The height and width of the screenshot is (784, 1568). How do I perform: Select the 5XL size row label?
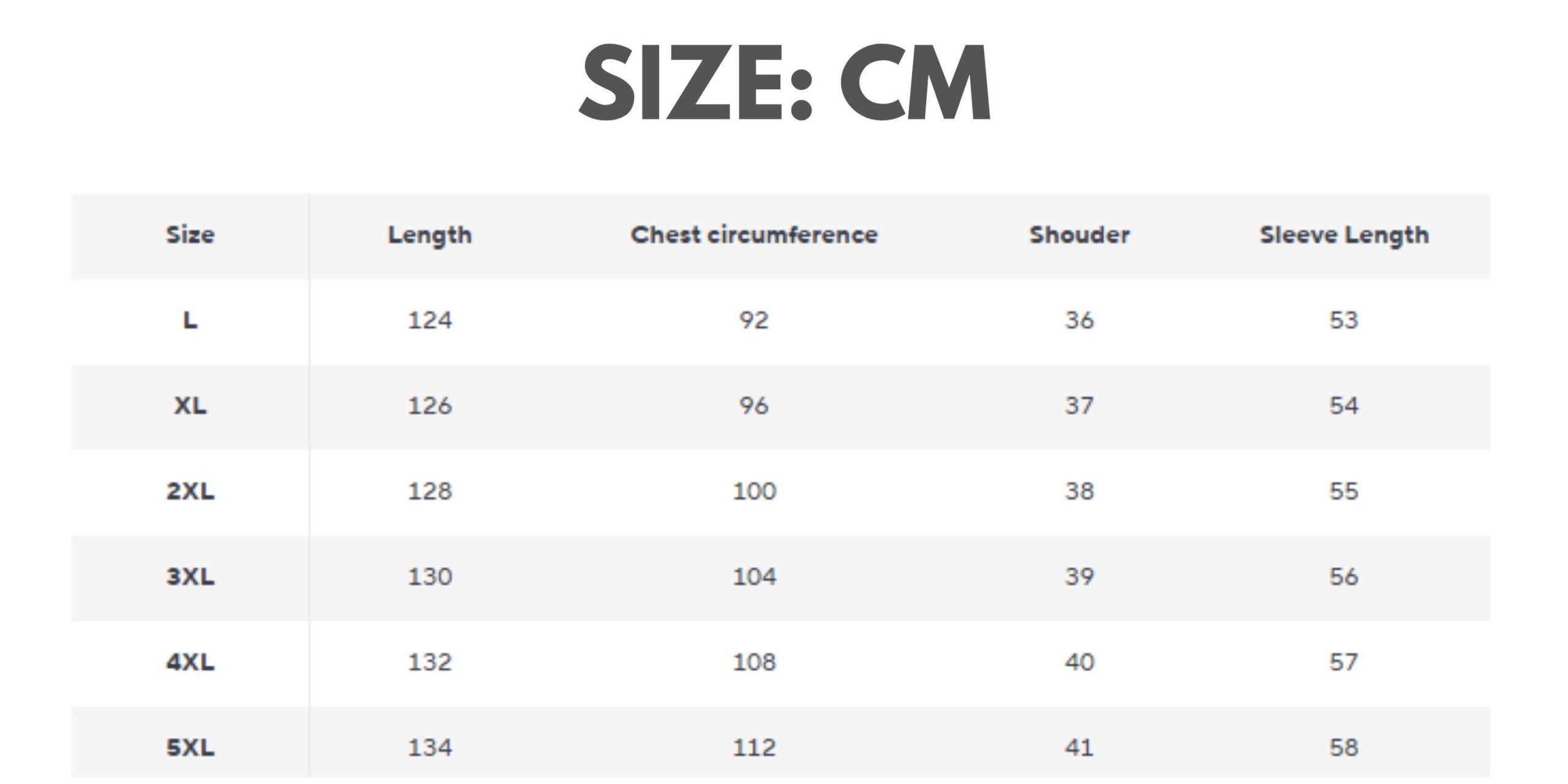(x=190, y=748)
